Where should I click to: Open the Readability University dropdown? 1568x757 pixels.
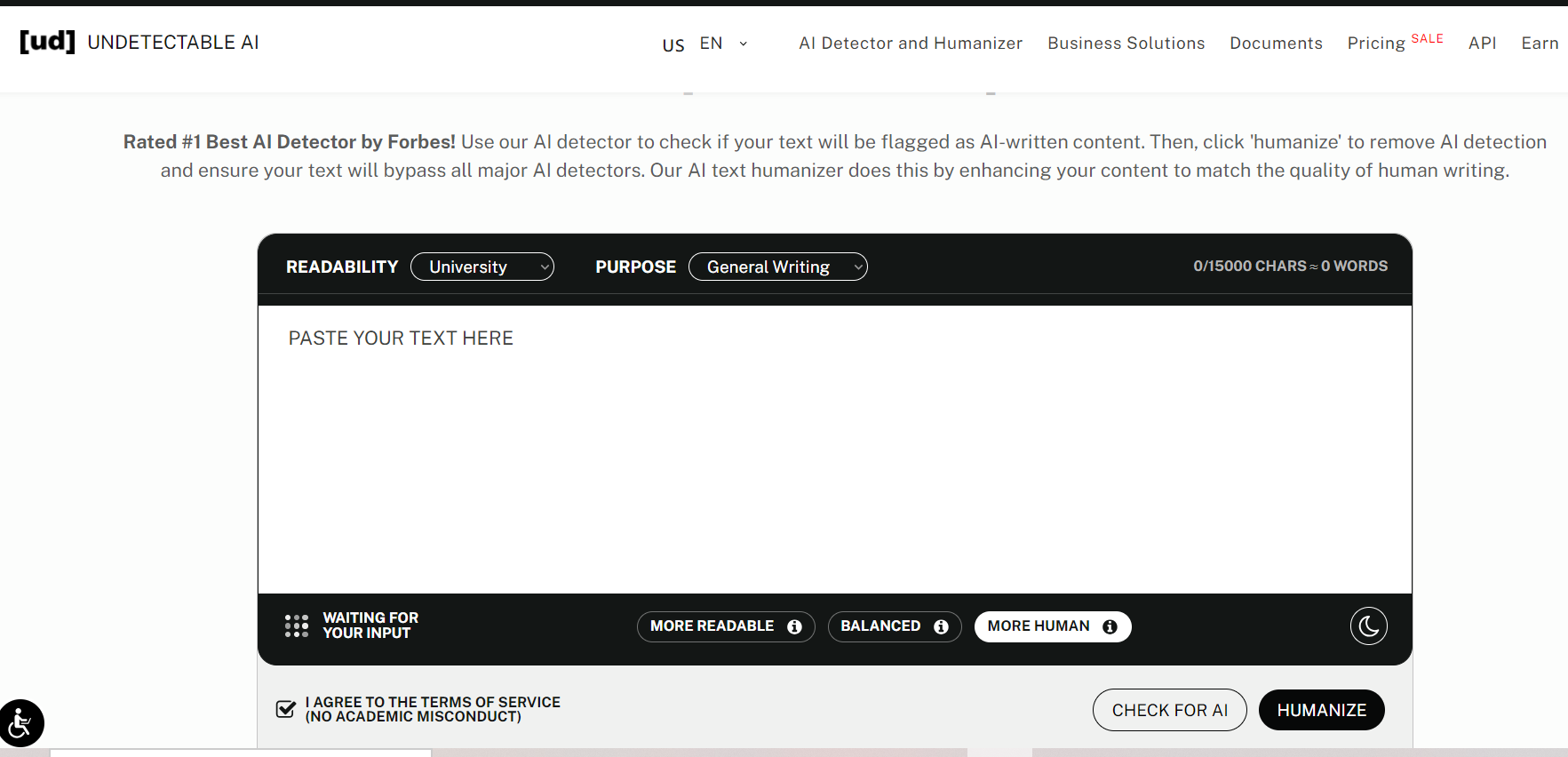[x=482, y=267]
